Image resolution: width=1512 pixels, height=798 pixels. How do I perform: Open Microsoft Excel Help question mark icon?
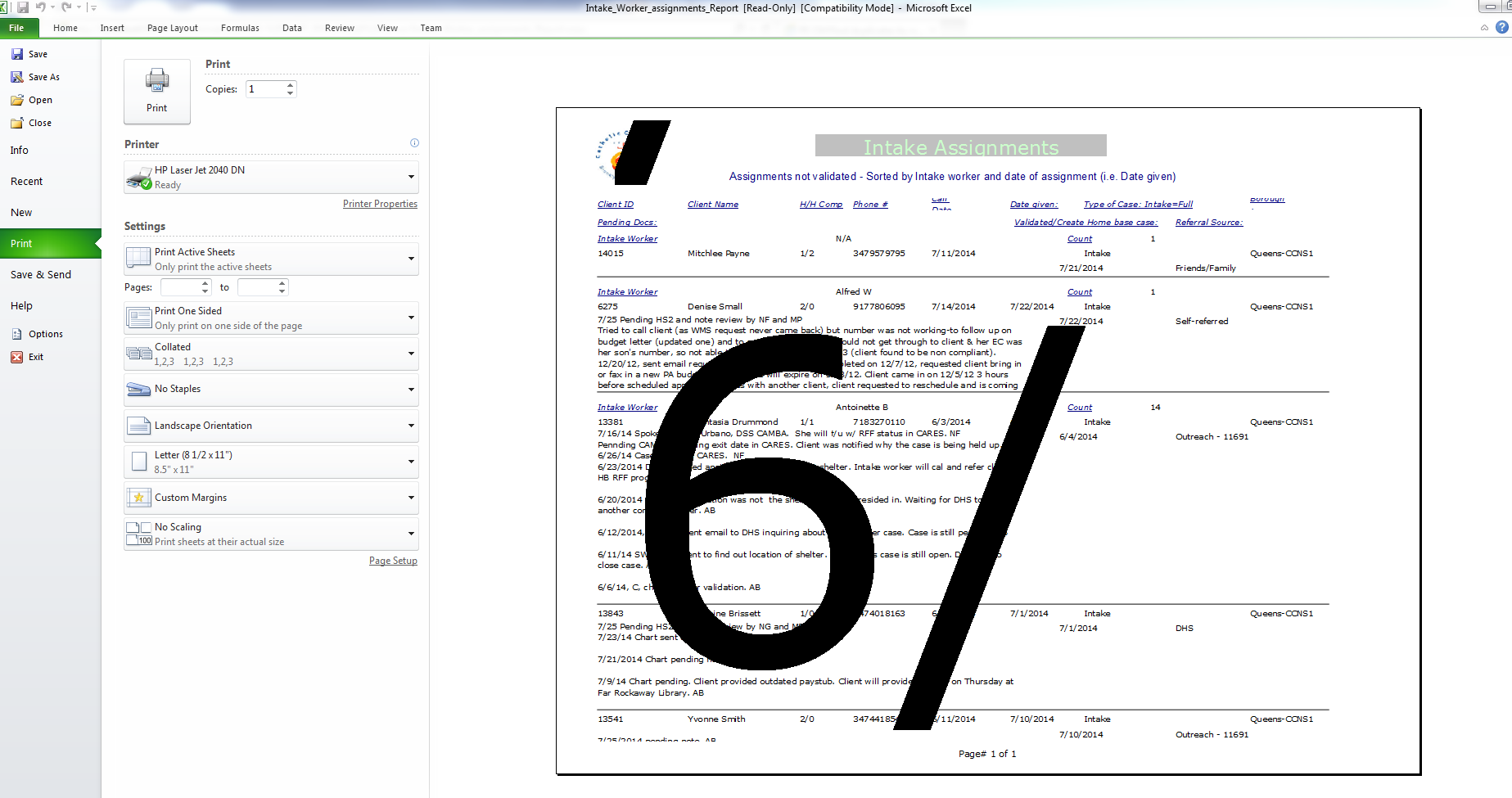coord(1502,27)
